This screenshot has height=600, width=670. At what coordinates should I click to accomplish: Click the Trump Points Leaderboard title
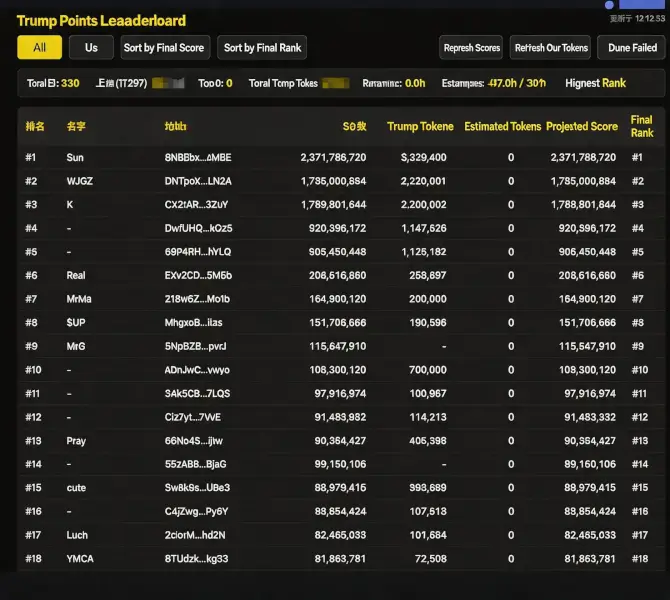click(101, 20)
